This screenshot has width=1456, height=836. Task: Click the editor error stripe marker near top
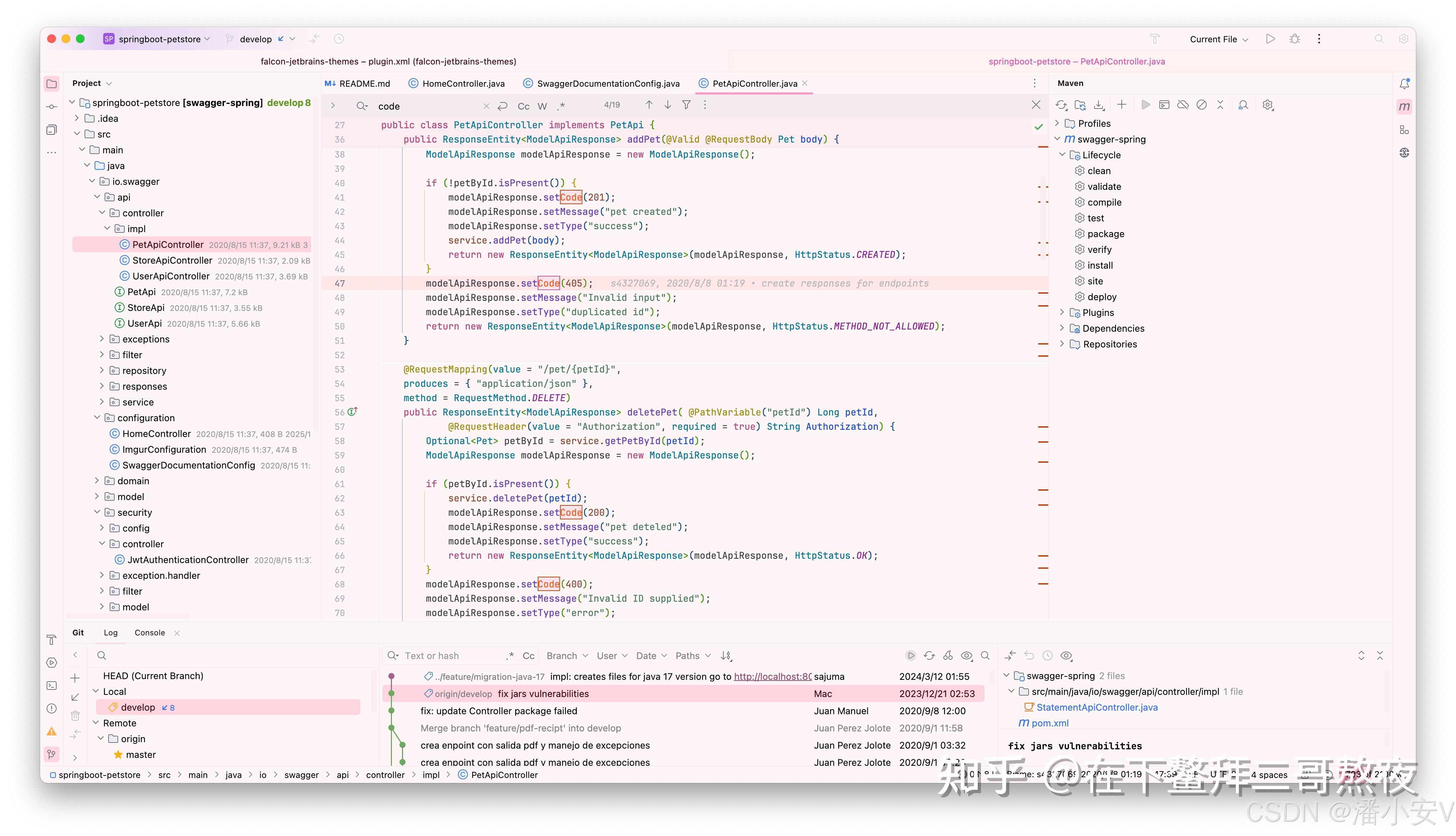point(1043,147)
